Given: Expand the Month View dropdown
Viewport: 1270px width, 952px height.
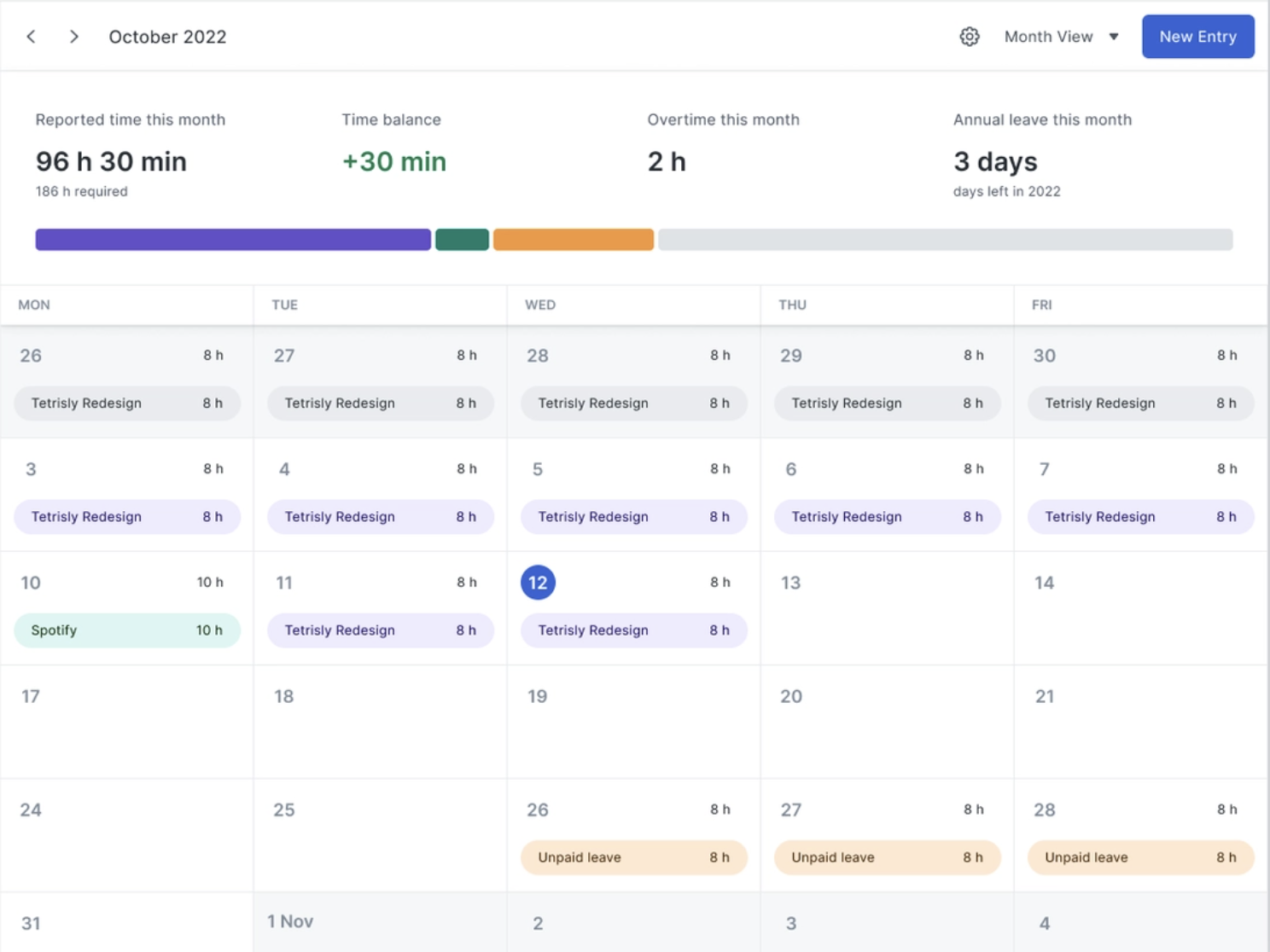Looking at the screenshot, I should (x=1049, y=37).
